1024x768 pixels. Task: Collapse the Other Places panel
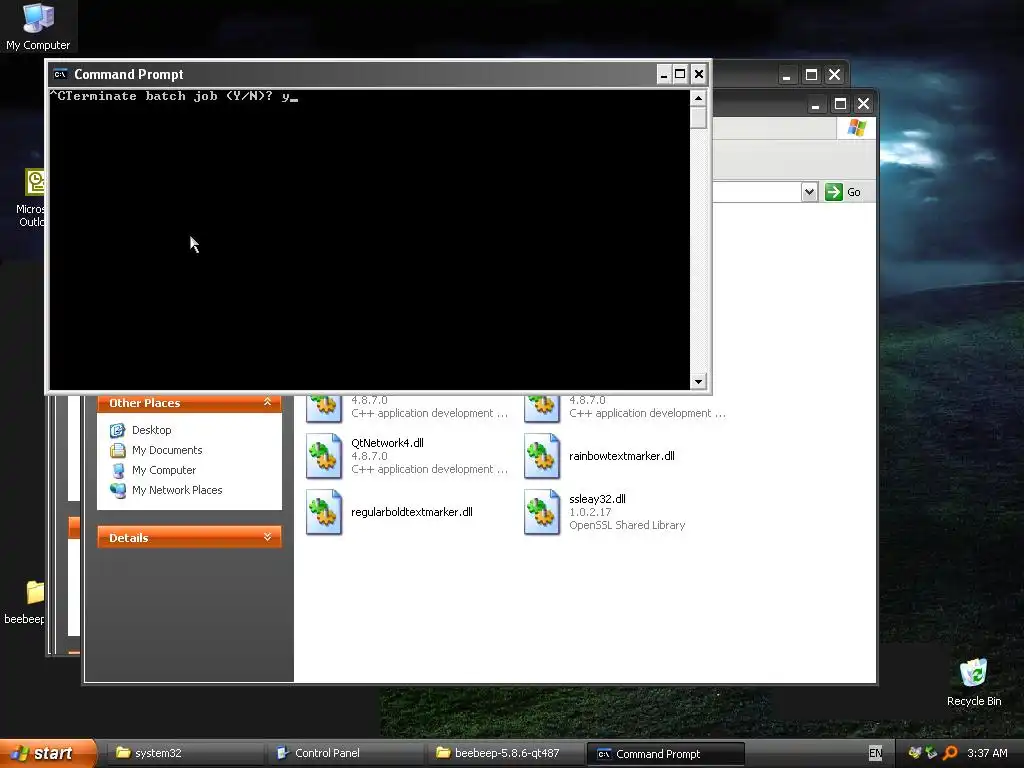[267, 402]
